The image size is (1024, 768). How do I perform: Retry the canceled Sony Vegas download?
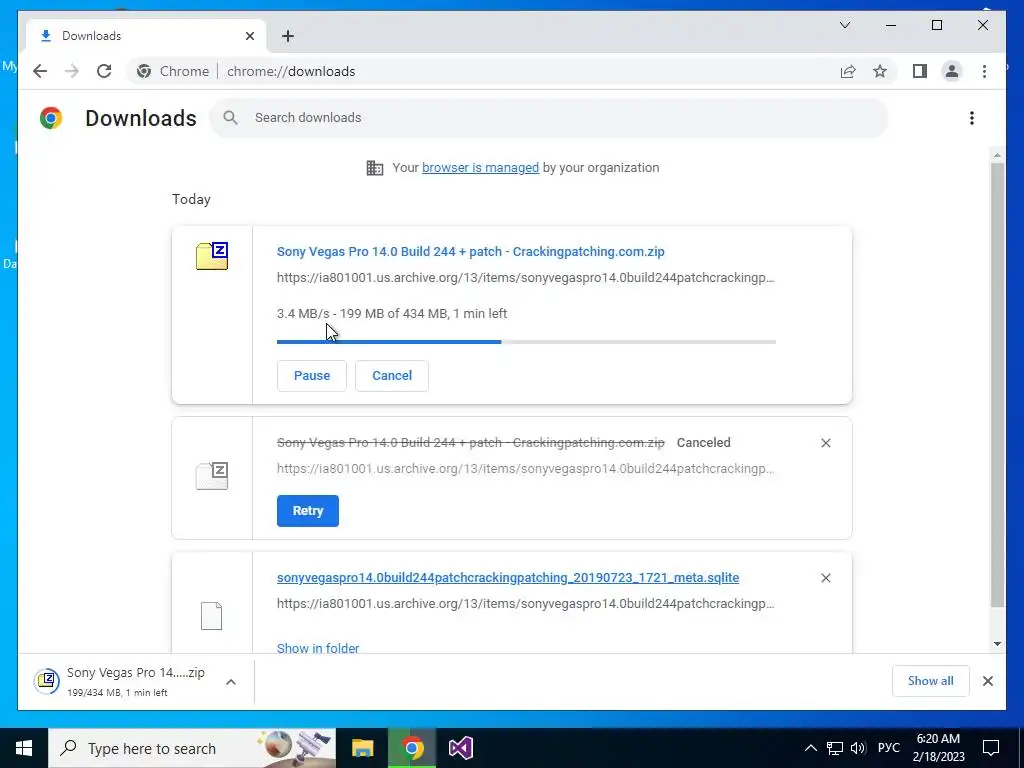point(308,511)
